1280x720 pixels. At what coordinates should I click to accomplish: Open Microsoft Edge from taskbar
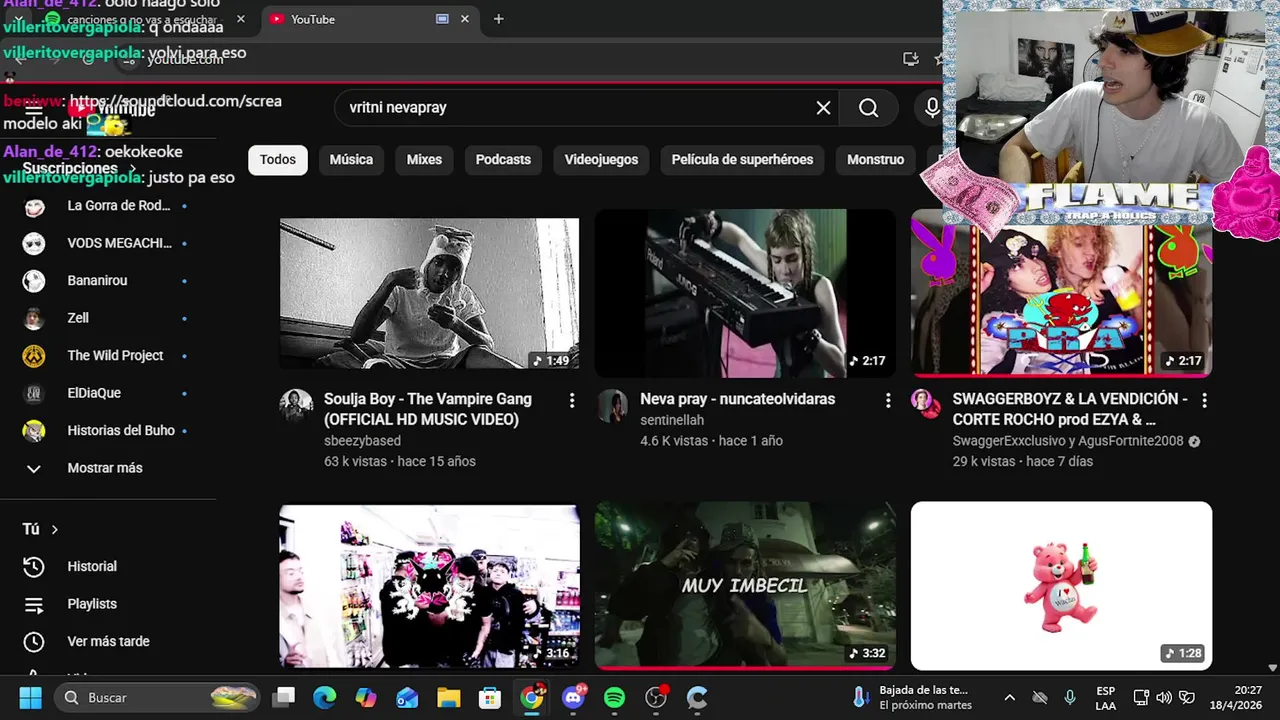325,697
